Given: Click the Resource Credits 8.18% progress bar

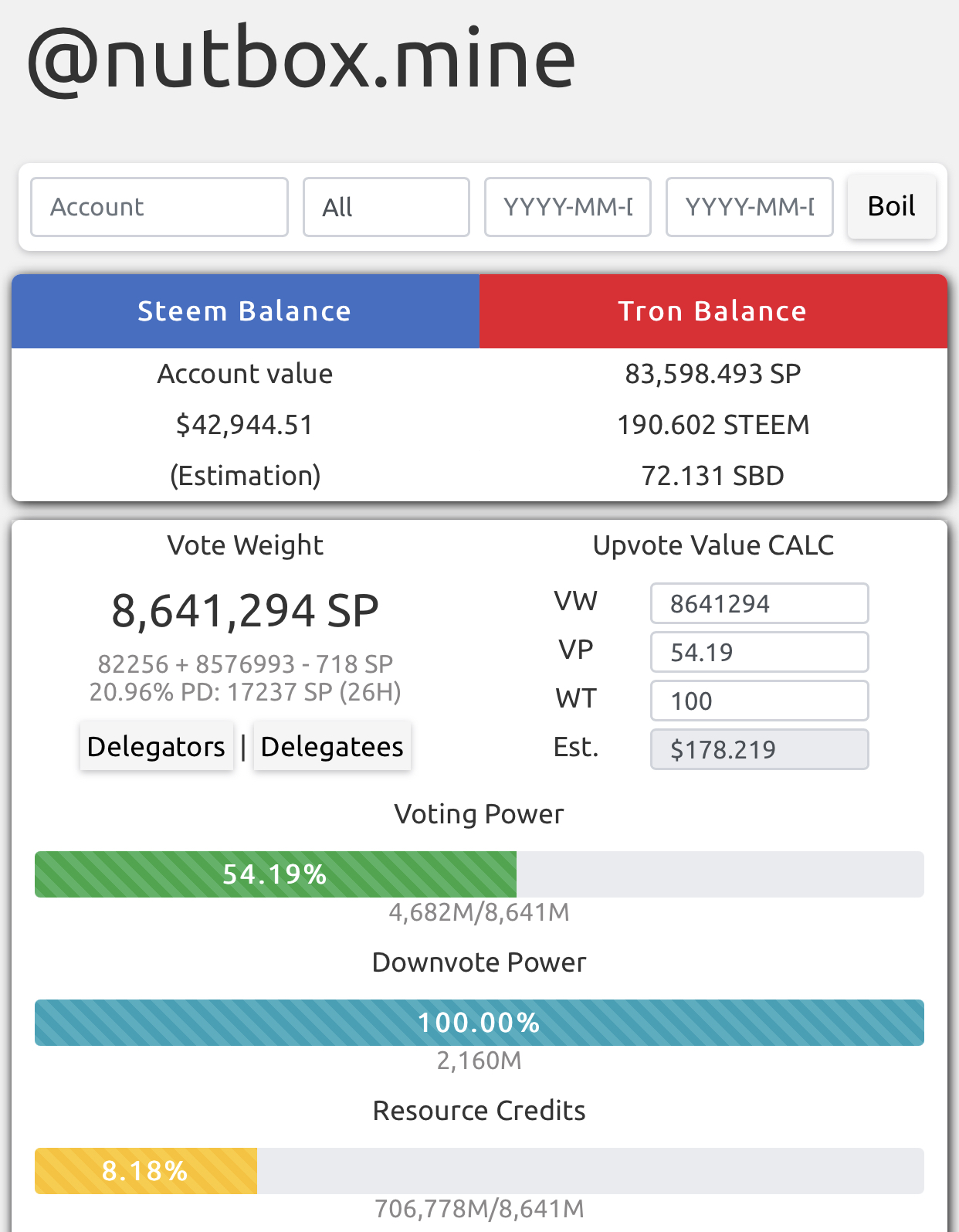Looking at the screenshot, I should point(479,1171).
